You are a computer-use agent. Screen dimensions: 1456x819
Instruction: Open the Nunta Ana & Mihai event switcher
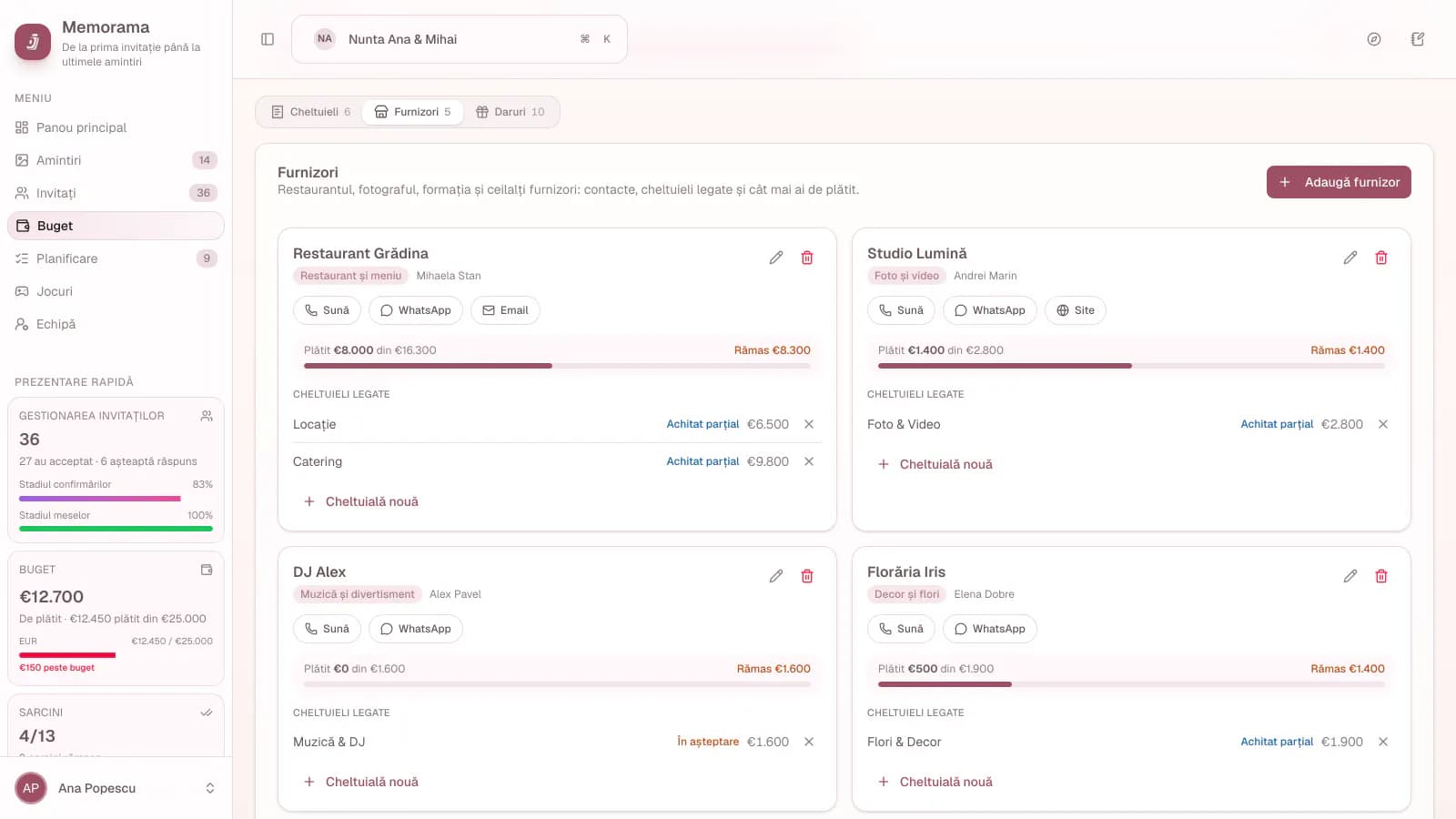coord(460,39)
